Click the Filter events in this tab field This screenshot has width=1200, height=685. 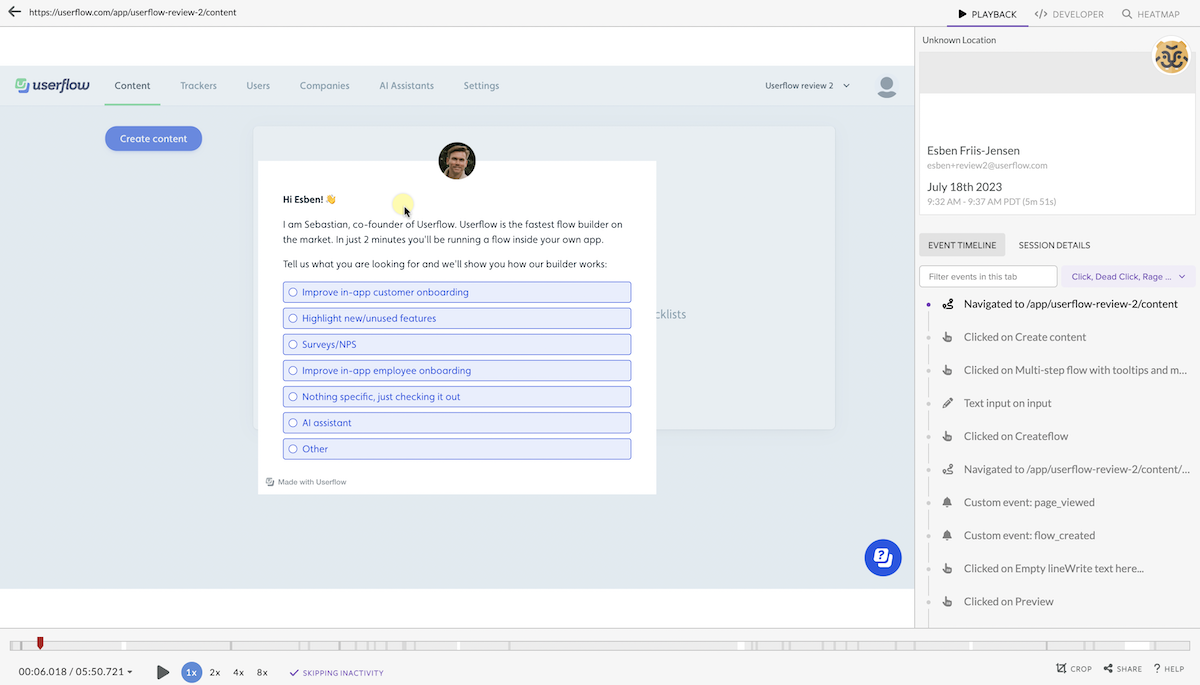point(988,276)
